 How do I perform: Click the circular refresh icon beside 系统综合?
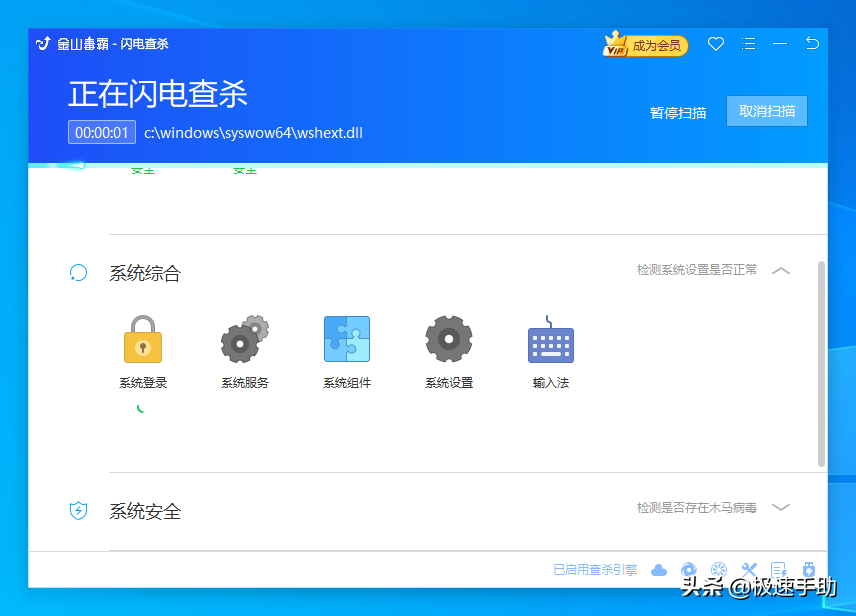[x=79, y=271]
